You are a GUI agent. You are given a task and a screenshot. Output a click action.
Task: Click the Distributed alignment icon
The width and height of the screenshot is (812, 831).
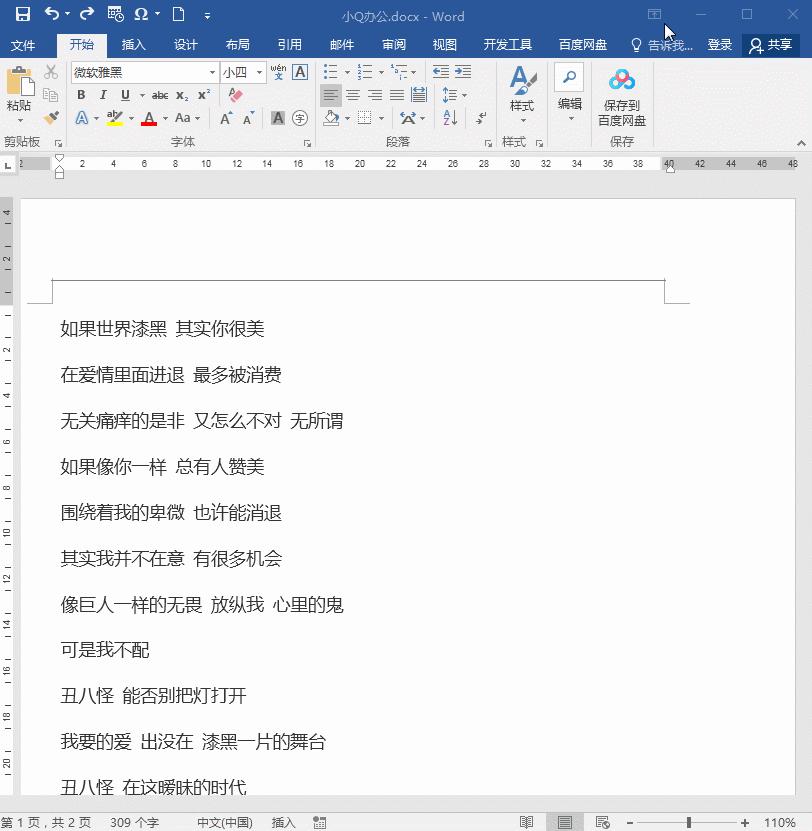coord(419,95)
